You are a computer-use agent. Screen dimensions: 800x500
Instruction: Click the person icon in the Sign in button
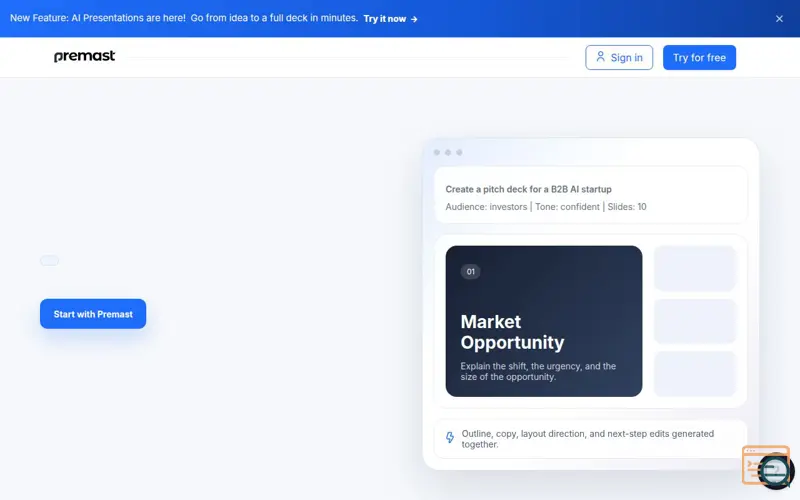point(601,57)
